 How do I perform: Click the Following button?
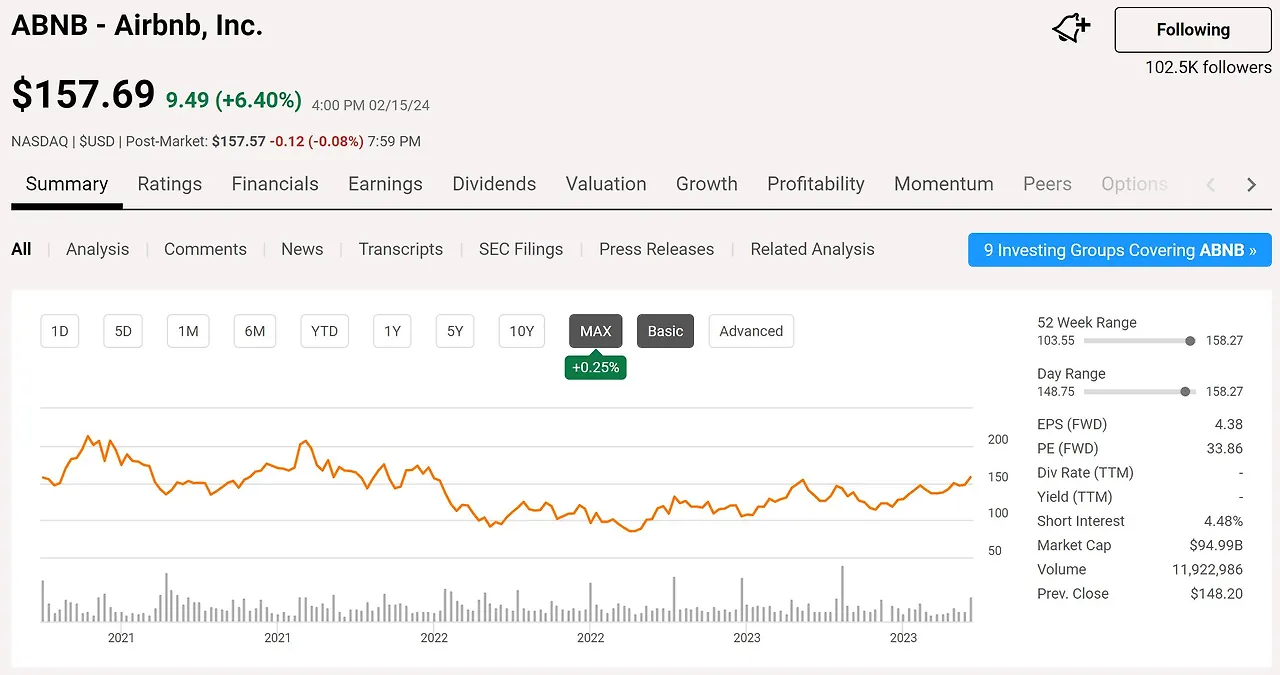tap(1193, 30)
